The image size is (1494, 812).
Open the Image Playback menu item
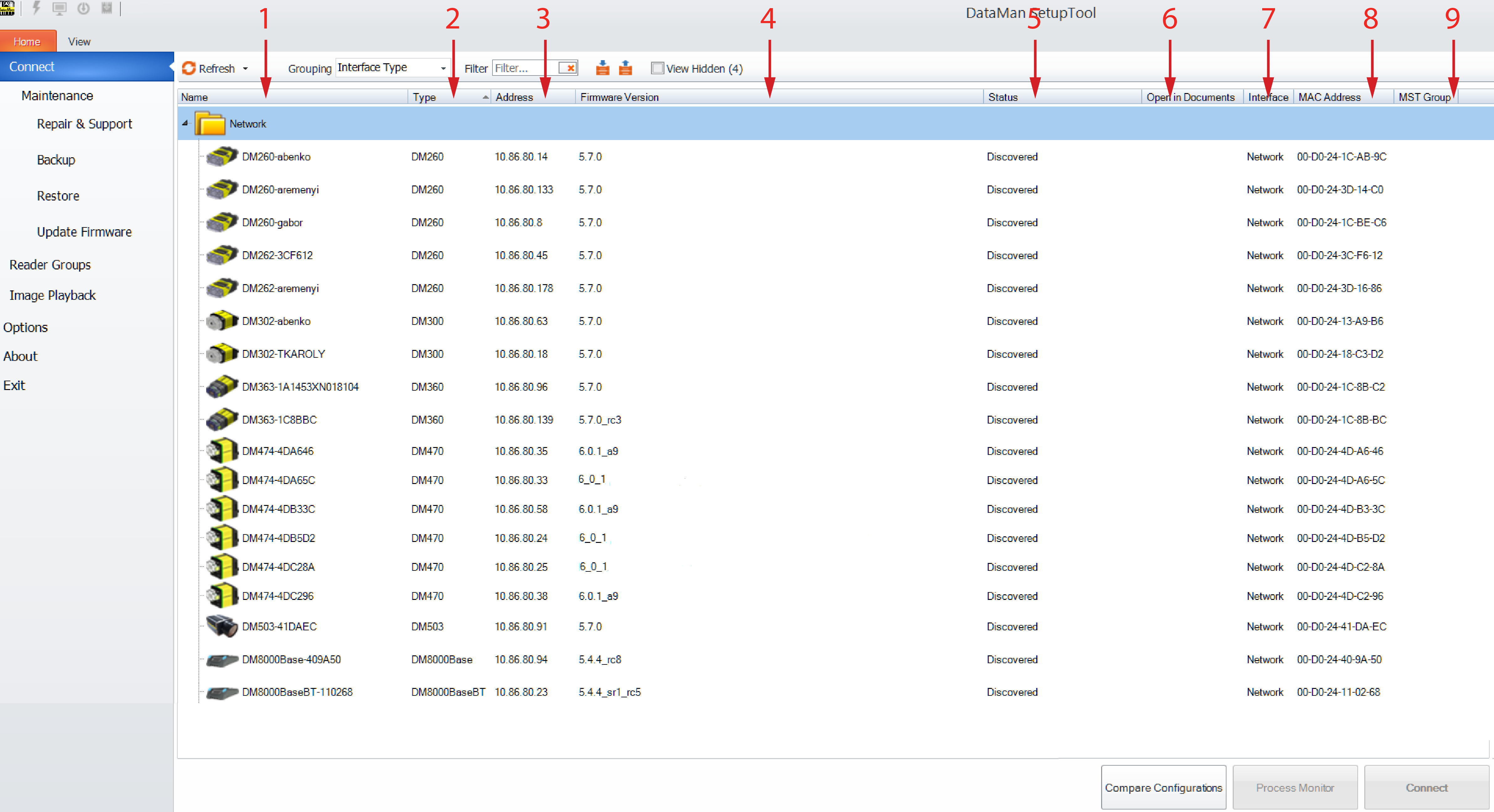[x=52, y=295]
